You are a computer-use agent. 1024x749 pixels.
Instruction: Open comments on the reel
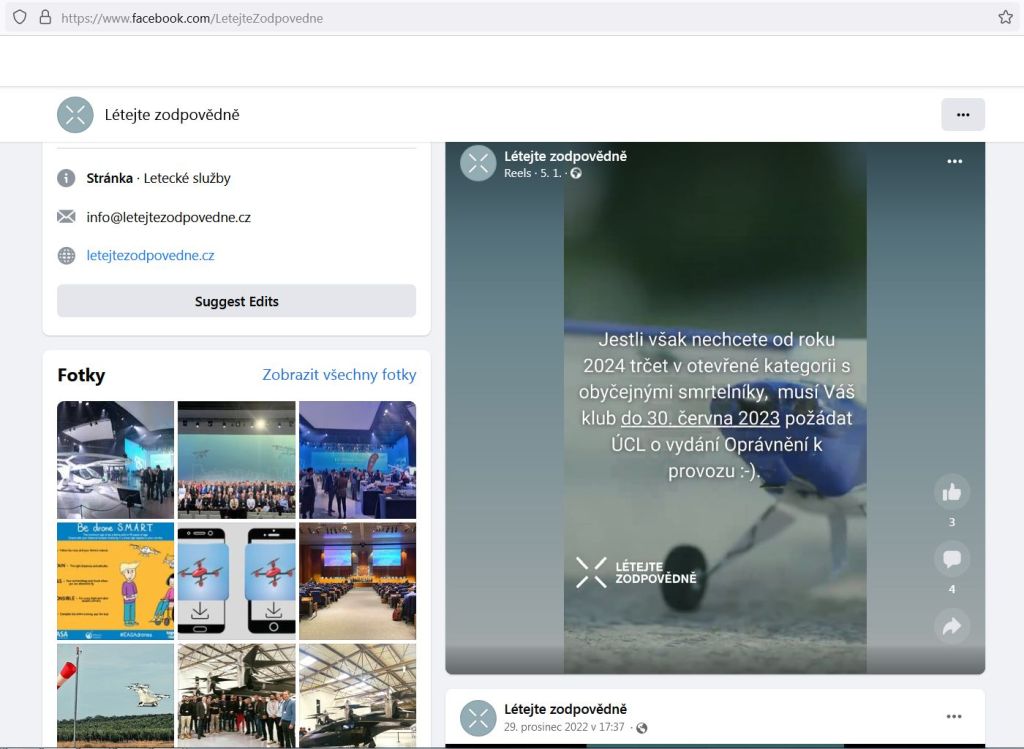coord(951,559)
